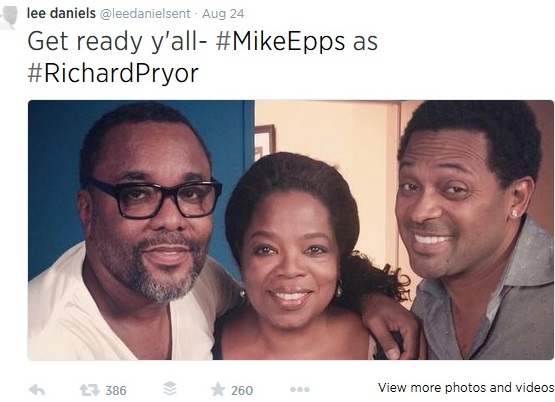Click the reply arrow icon
Viewport: 555px width, 402px height.
point(37,390)
